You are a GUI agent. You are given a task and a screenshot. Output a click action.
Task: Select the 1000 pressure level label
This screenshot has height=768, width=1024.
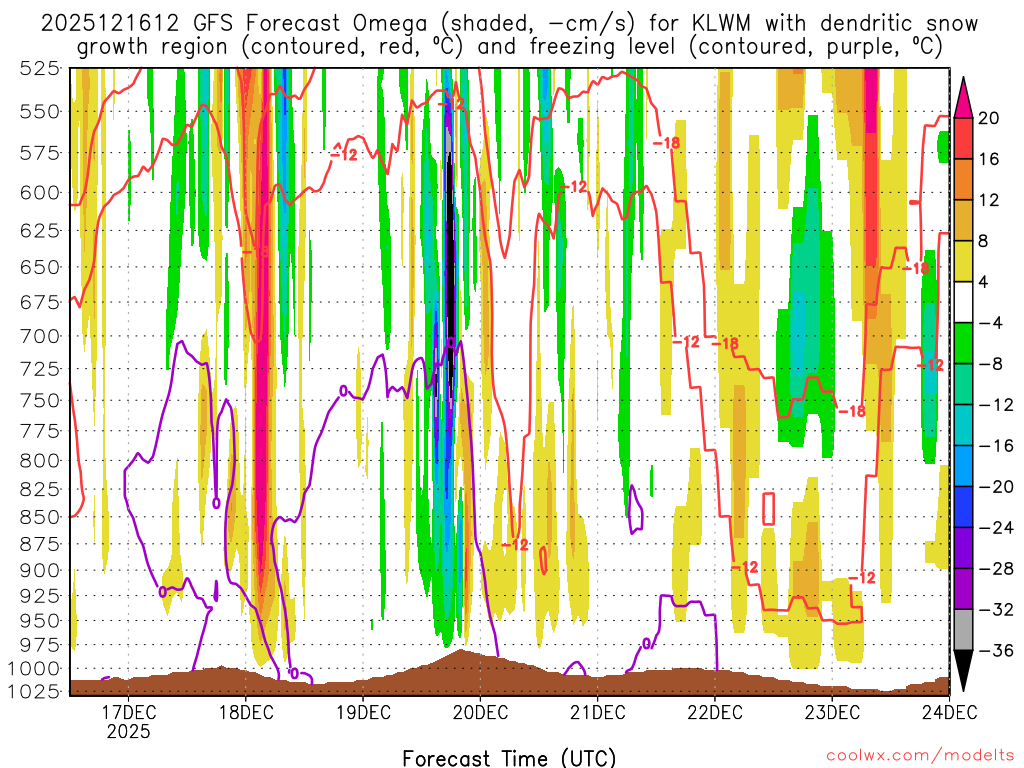point(34,669)
